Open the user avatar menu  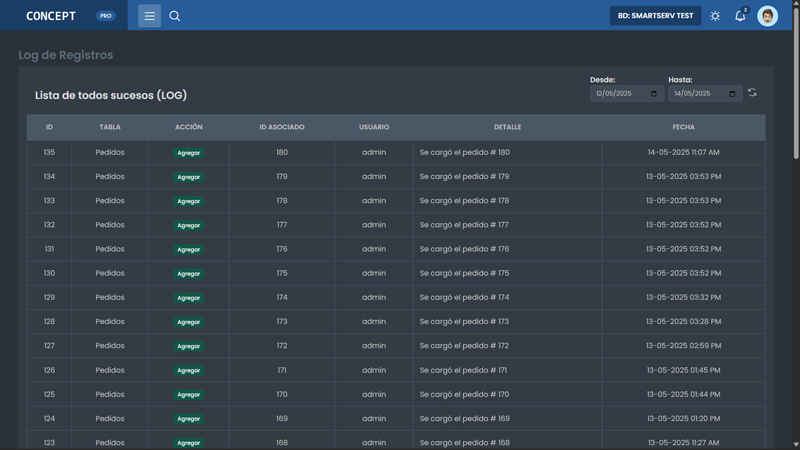768,16
